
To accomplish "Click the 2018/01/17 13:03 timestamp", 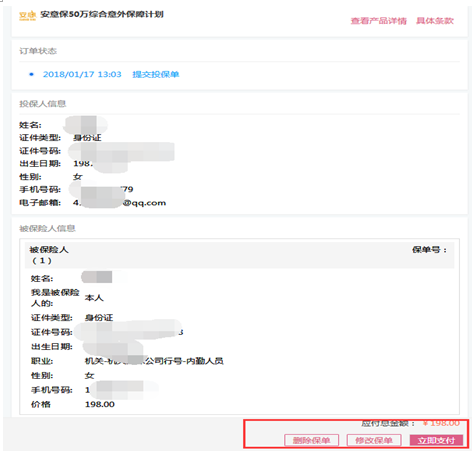I will coord(82,74).
